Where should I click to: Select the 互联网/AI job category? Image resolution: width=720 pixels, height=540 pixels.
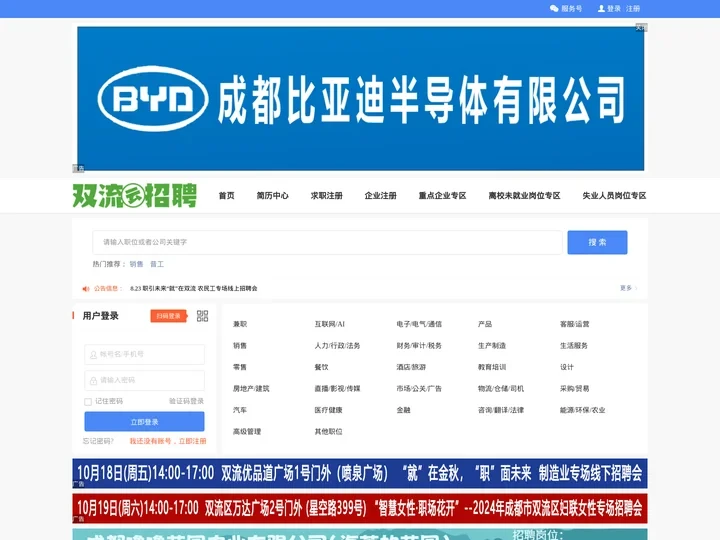click(330, 324)
